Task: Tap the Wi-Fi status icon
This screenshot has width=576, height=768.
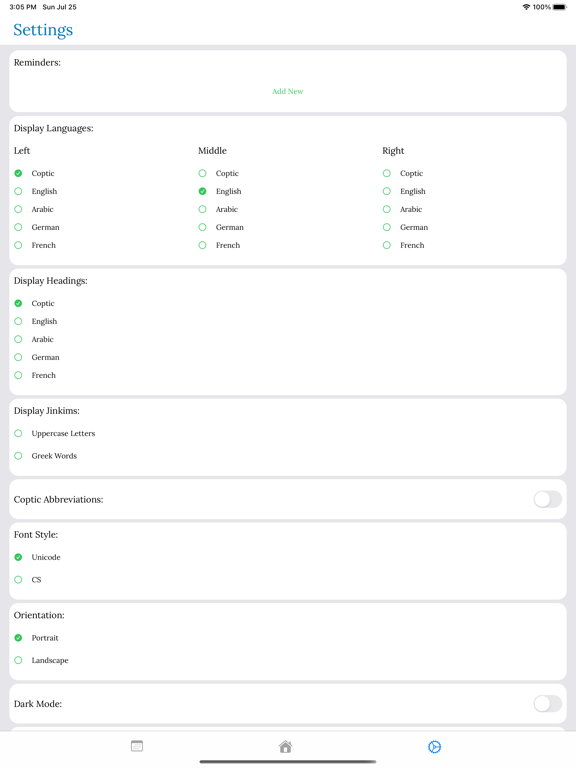Action: [x=527, y=7]
